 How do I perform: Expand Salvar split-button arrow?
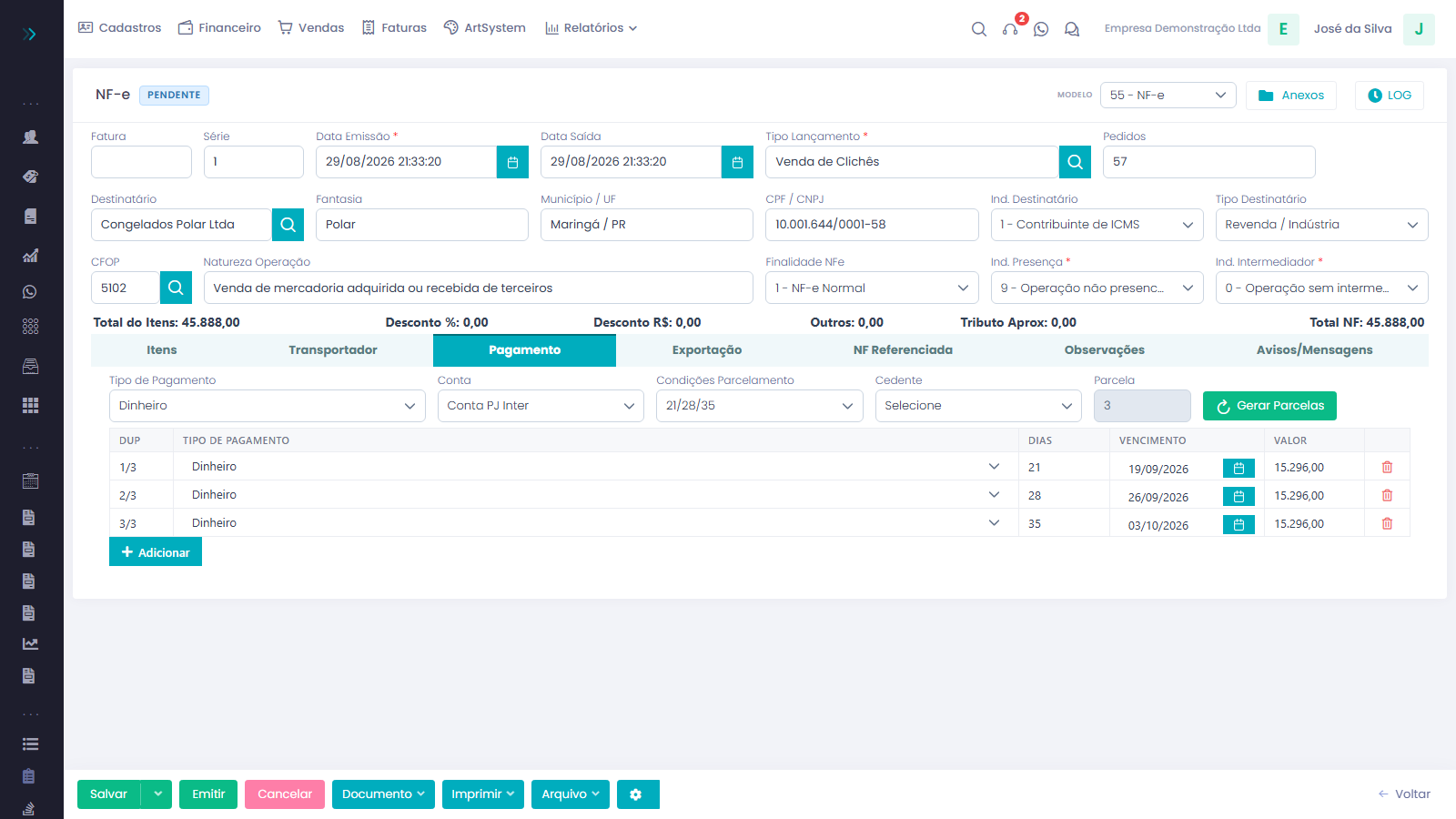click(157, 794)
